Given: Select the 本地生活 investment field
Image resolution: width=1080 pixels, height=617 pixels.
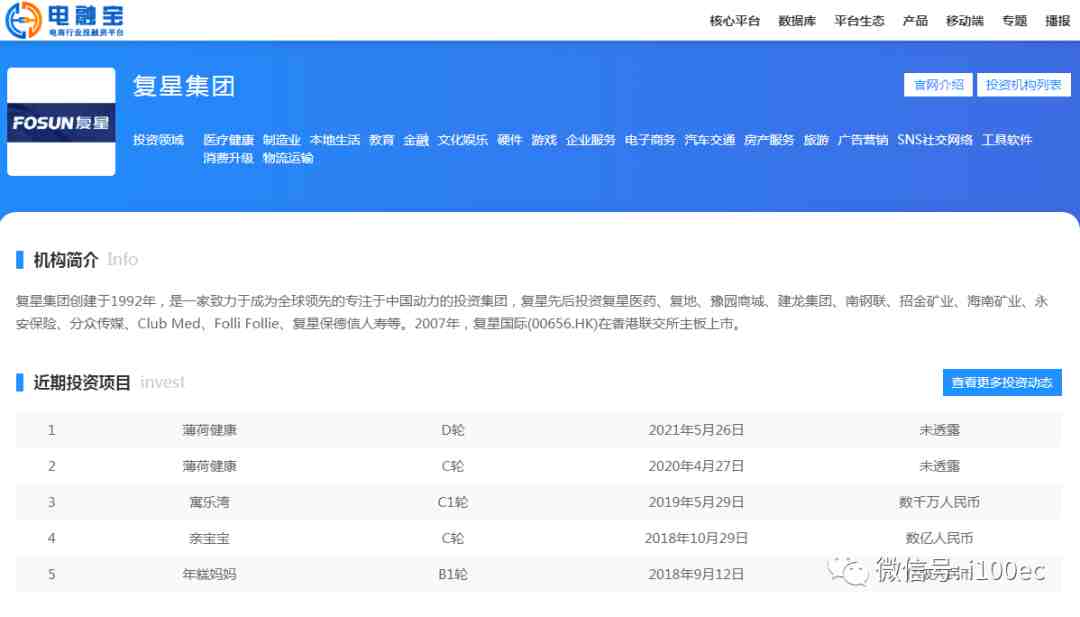Looking at the screenshot, I should [x=335, y=140].
